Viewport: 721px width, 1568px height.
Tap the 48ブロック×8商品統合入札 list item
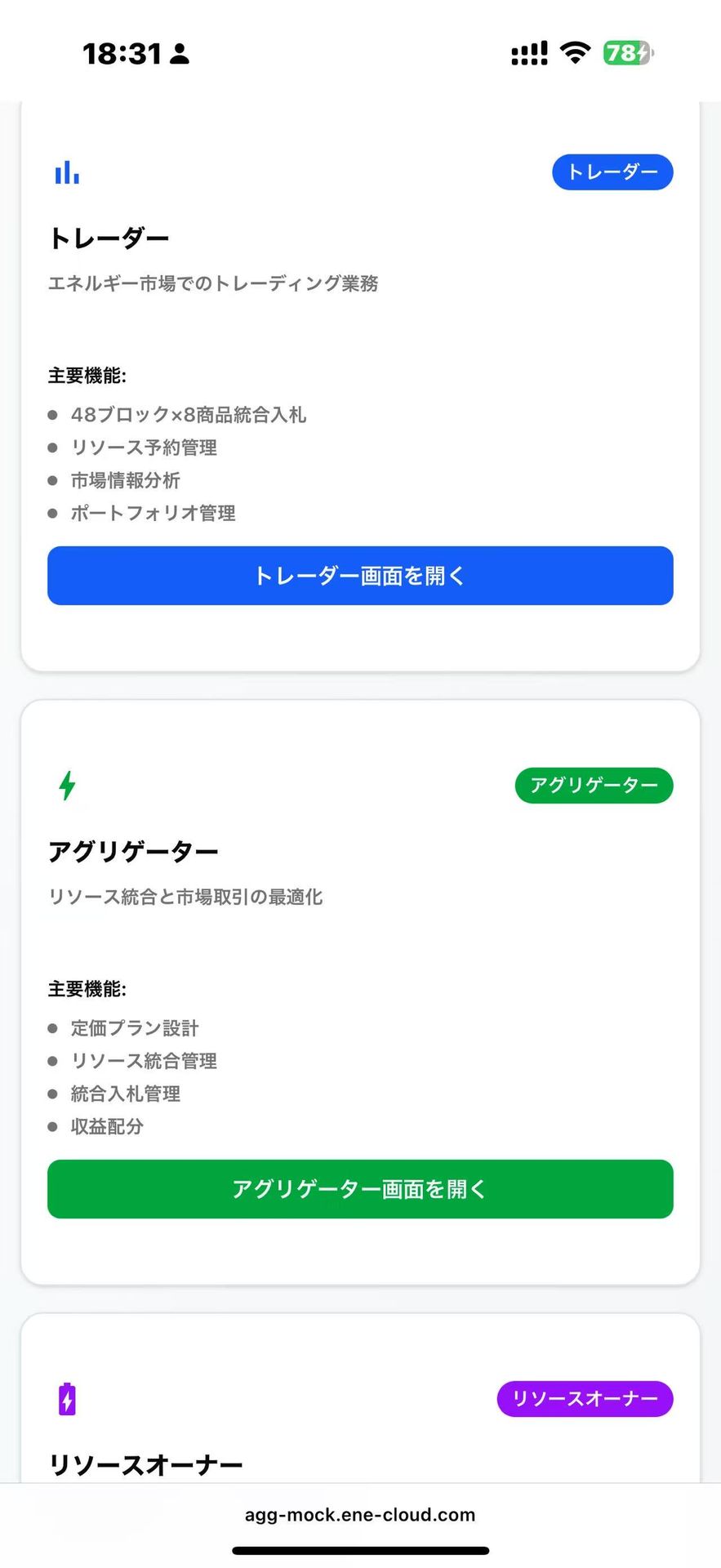(x=188, y=415)
